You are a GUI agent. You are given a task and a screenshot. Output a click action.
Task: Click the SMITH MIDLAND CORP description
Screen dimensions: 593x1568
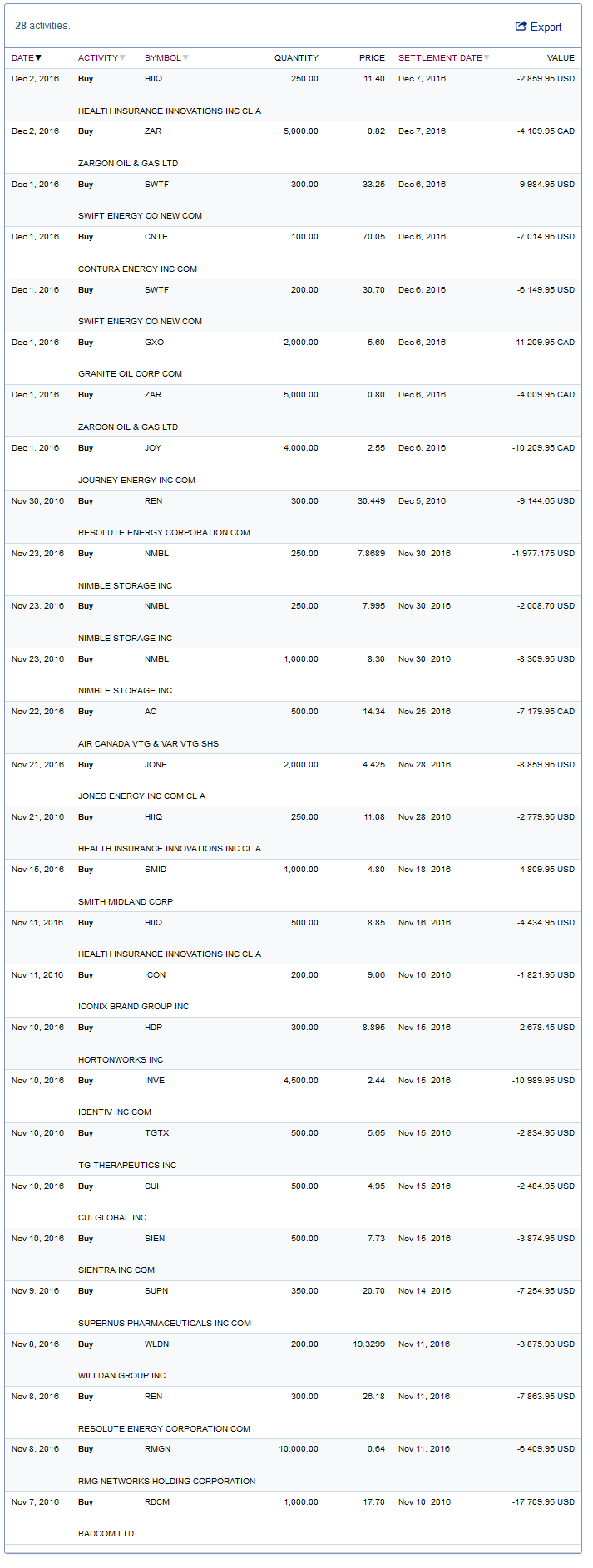click(126, 902)
